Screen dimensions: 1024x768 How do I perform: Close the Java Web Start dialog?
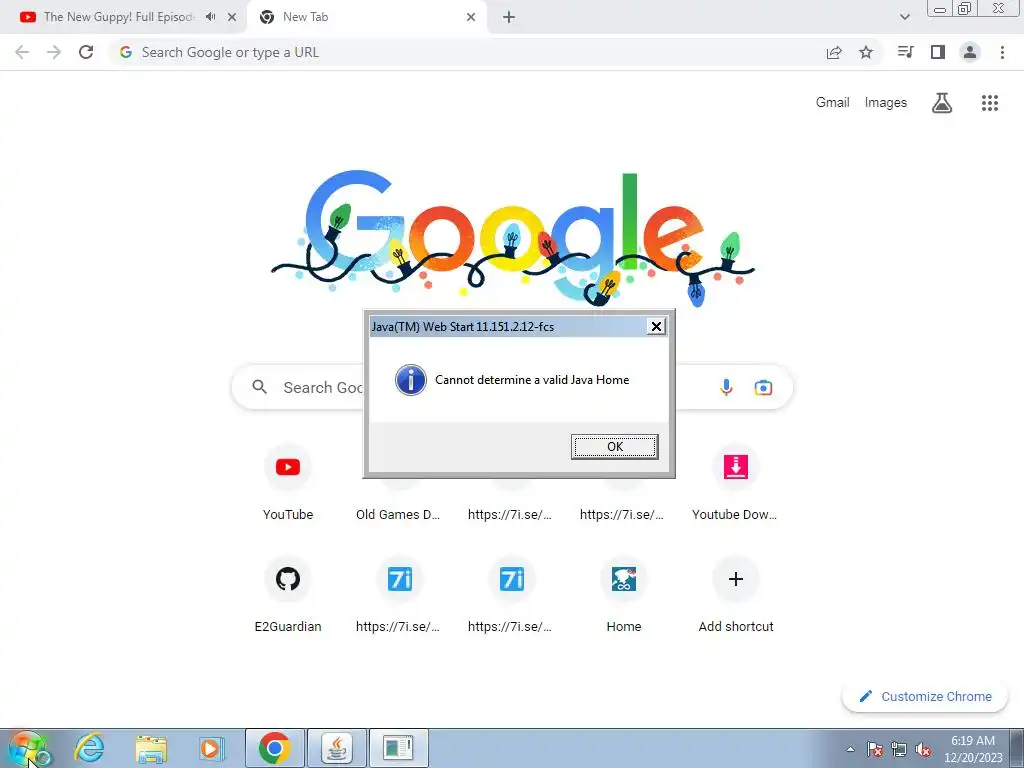[x=656, y=326]
